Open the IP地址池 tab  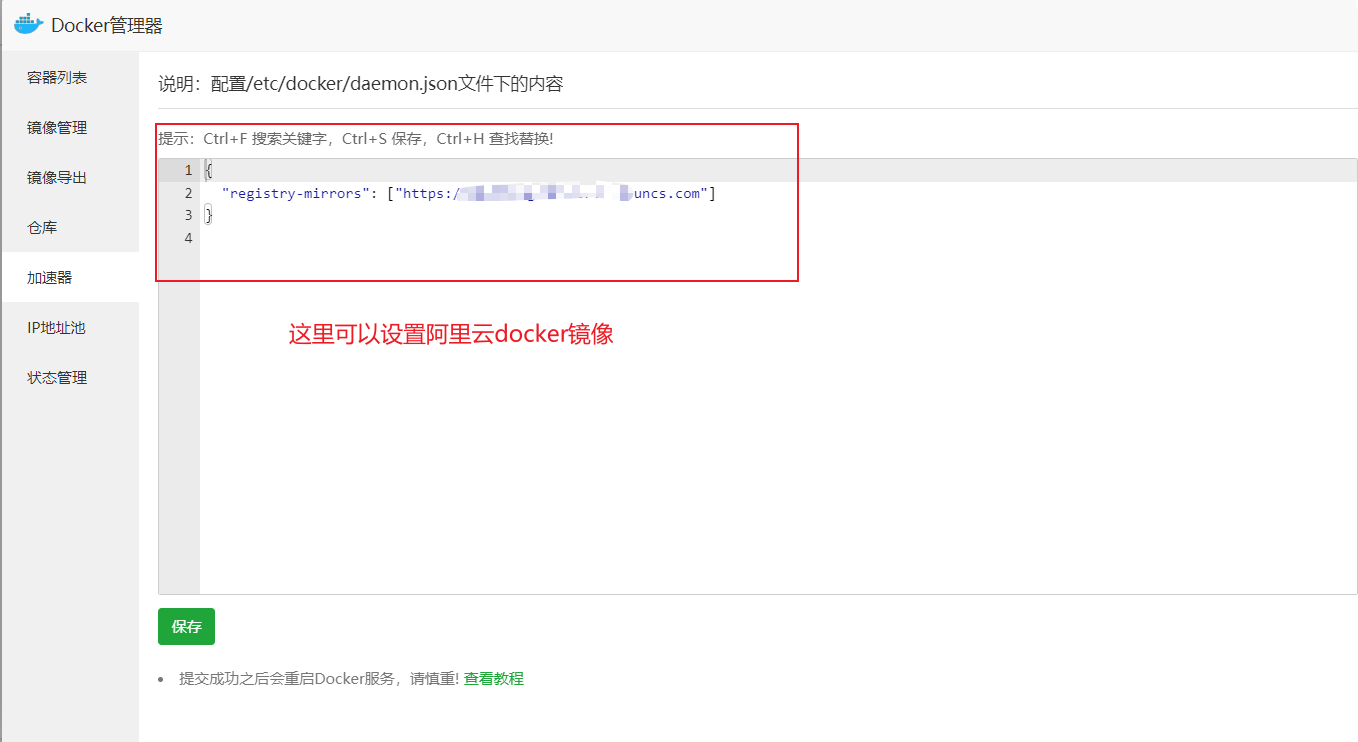click(x=70, y=327)
